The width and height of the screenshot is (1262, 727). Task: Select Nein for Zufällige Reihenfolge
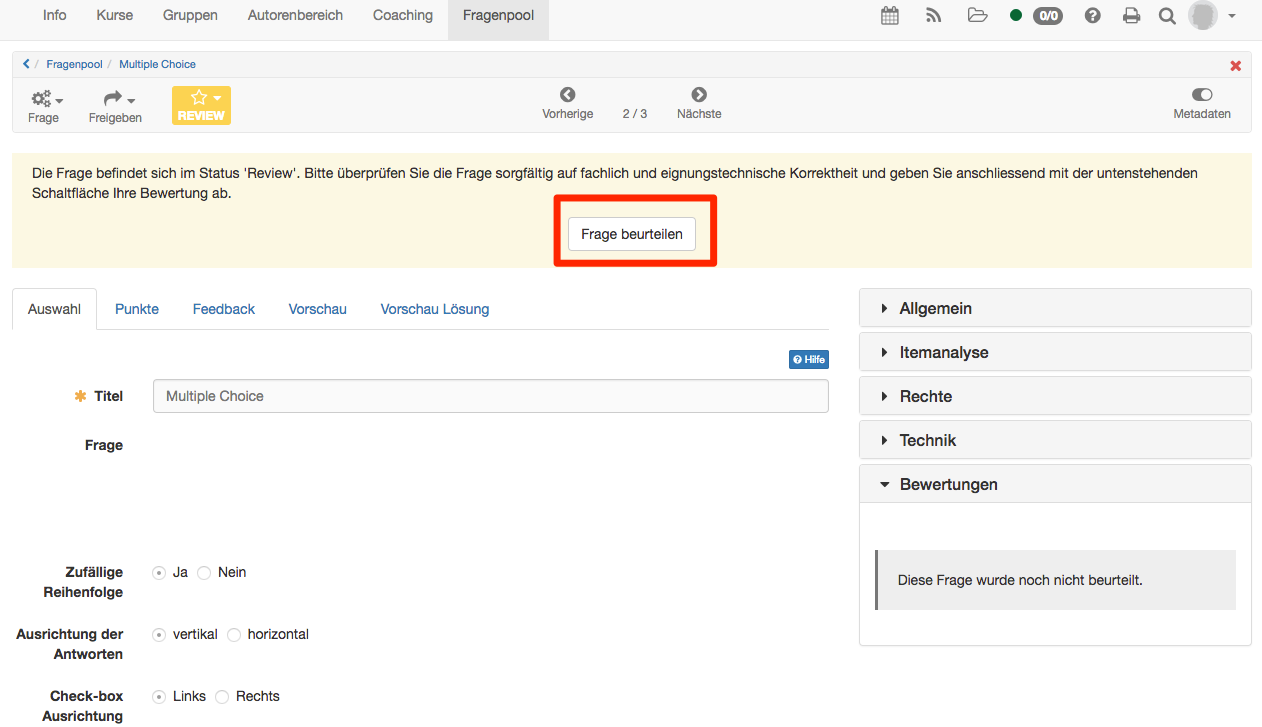point(205,573)
